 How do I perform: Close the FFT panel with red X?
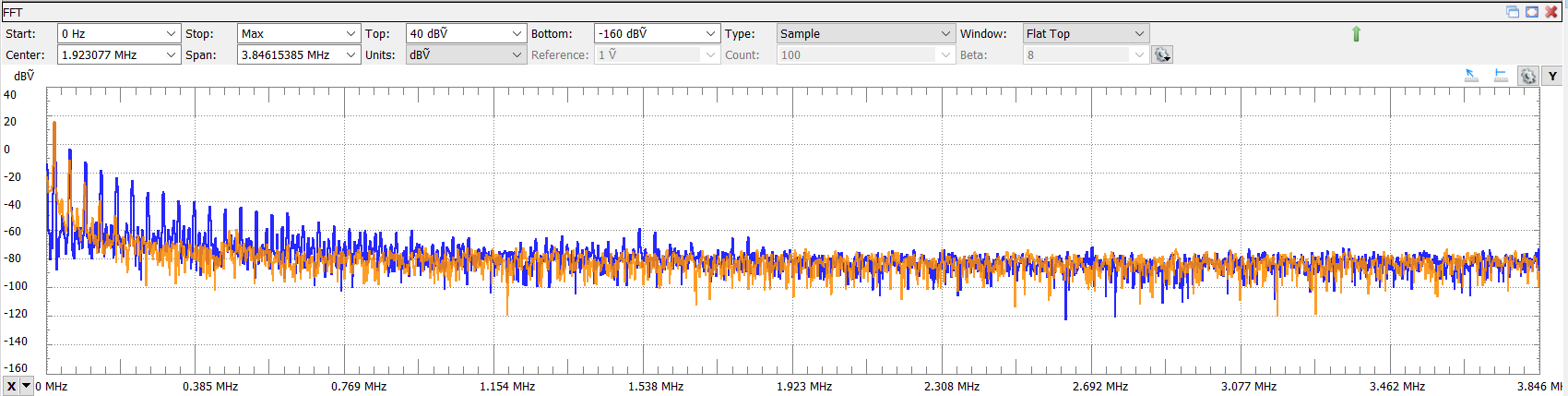coord(1551,12)
